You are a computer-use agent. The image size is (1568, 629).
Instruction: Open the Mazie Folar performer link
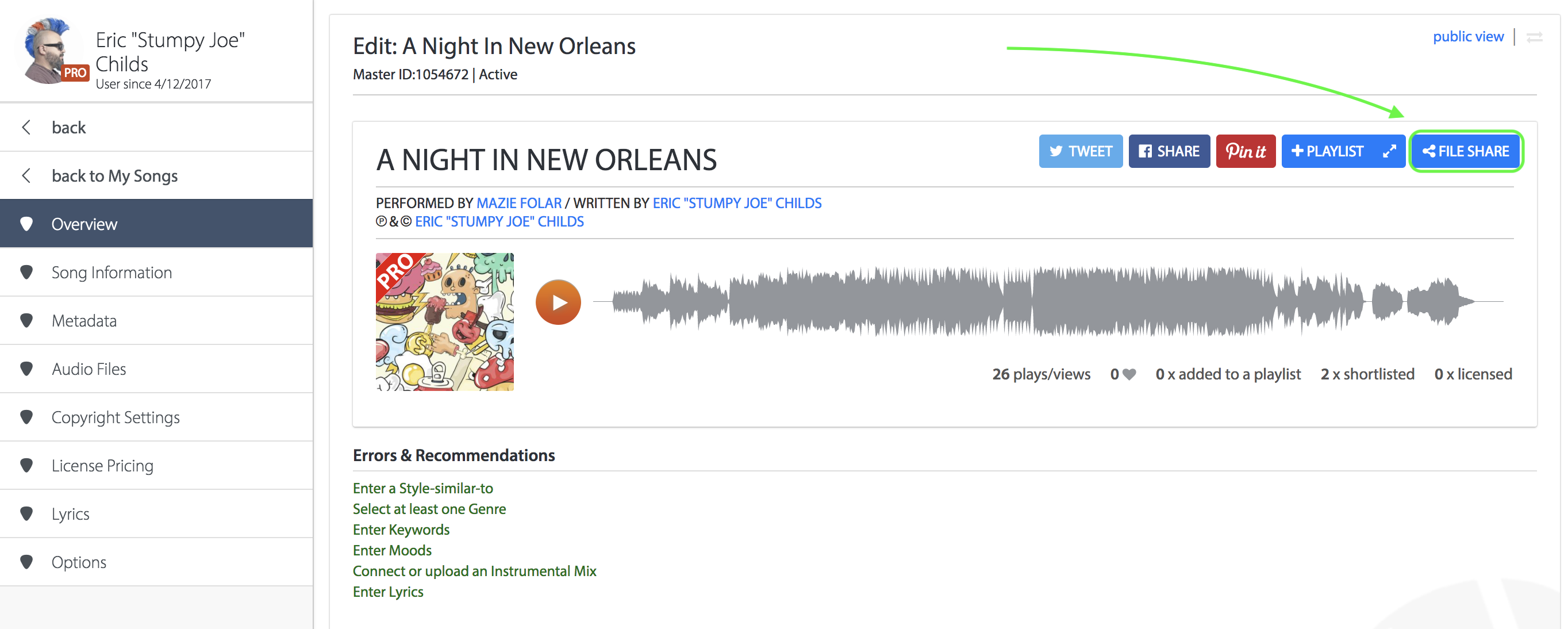point(518,203)
